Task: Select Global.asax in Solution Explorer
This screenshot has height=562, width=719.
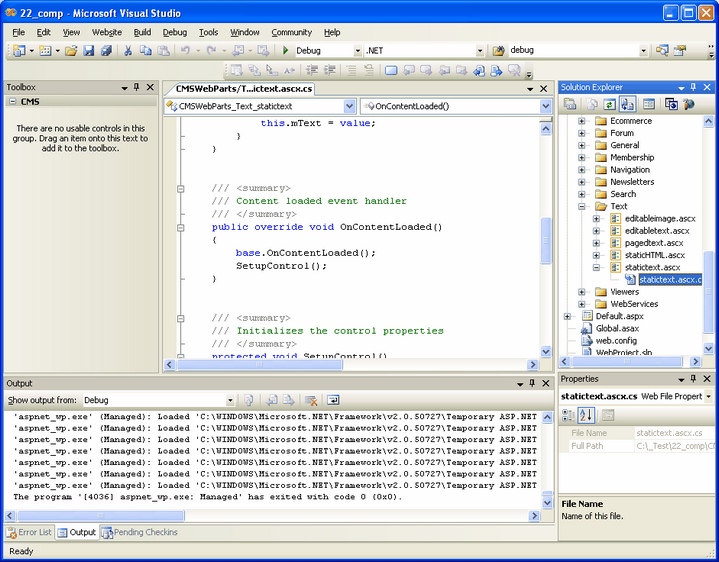Action: point(617,328)
